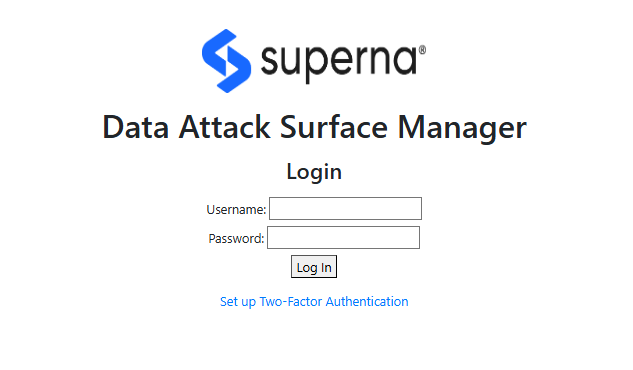Image resolution: width=633 pixels, height=370 pixels.
Task: Click the word Authentication in the link
Action: (367, 301)
